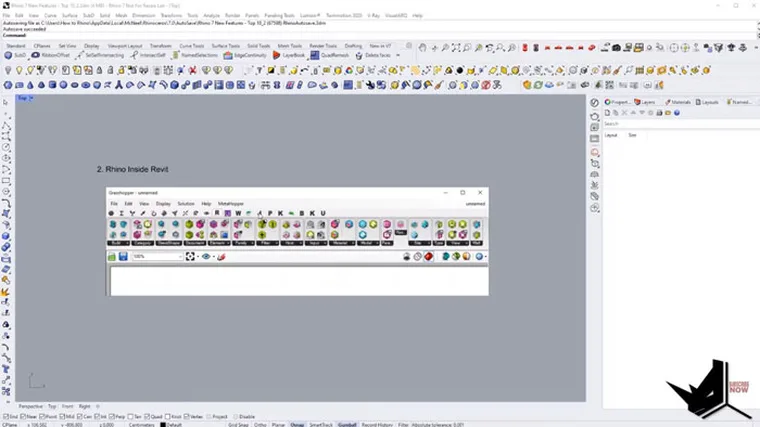Click the Rhino command cursor arrow tool in left sidebar
The width and height of the screenshot is (760, 427).
(5, 103)
